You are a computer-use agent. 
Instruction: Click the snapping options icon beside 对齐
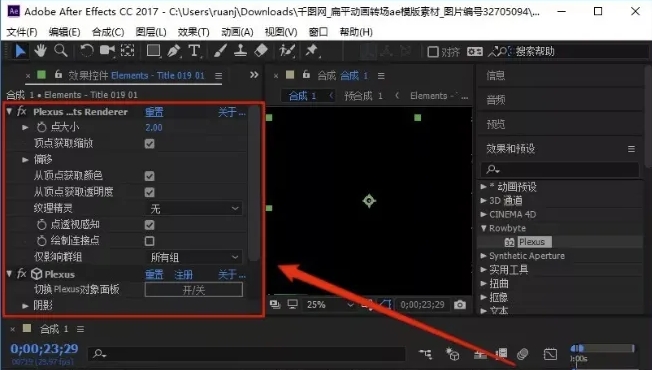[474, 52]
